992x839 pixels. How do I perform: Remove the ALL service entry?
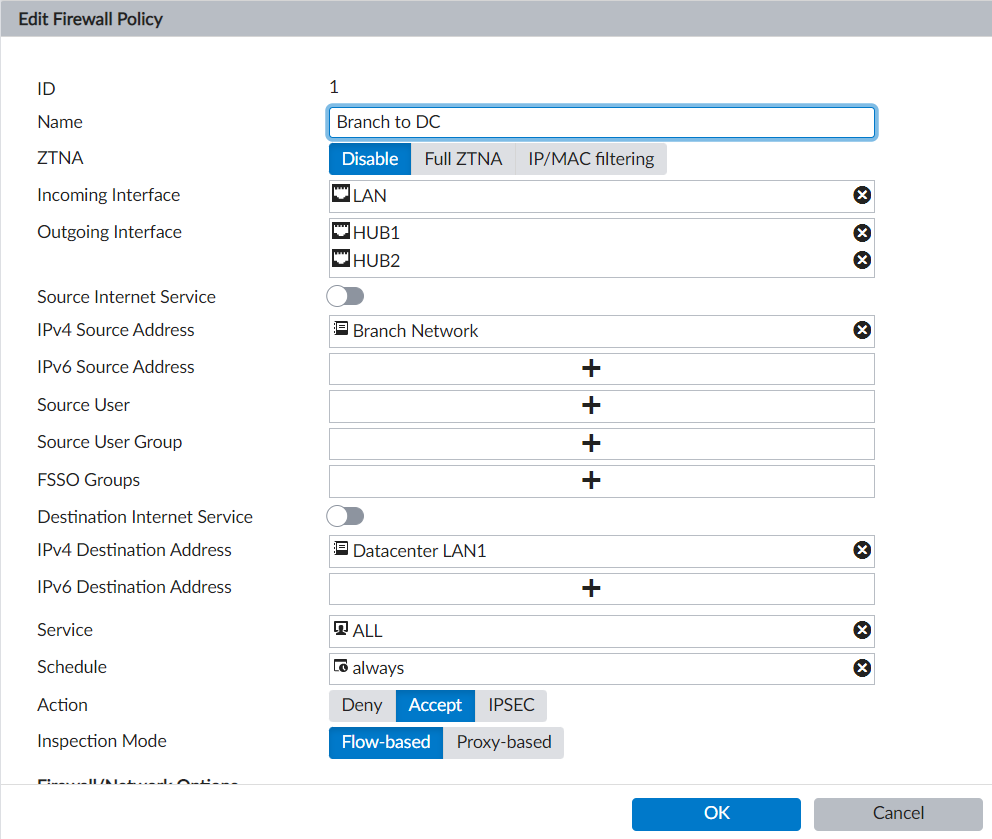861,631
